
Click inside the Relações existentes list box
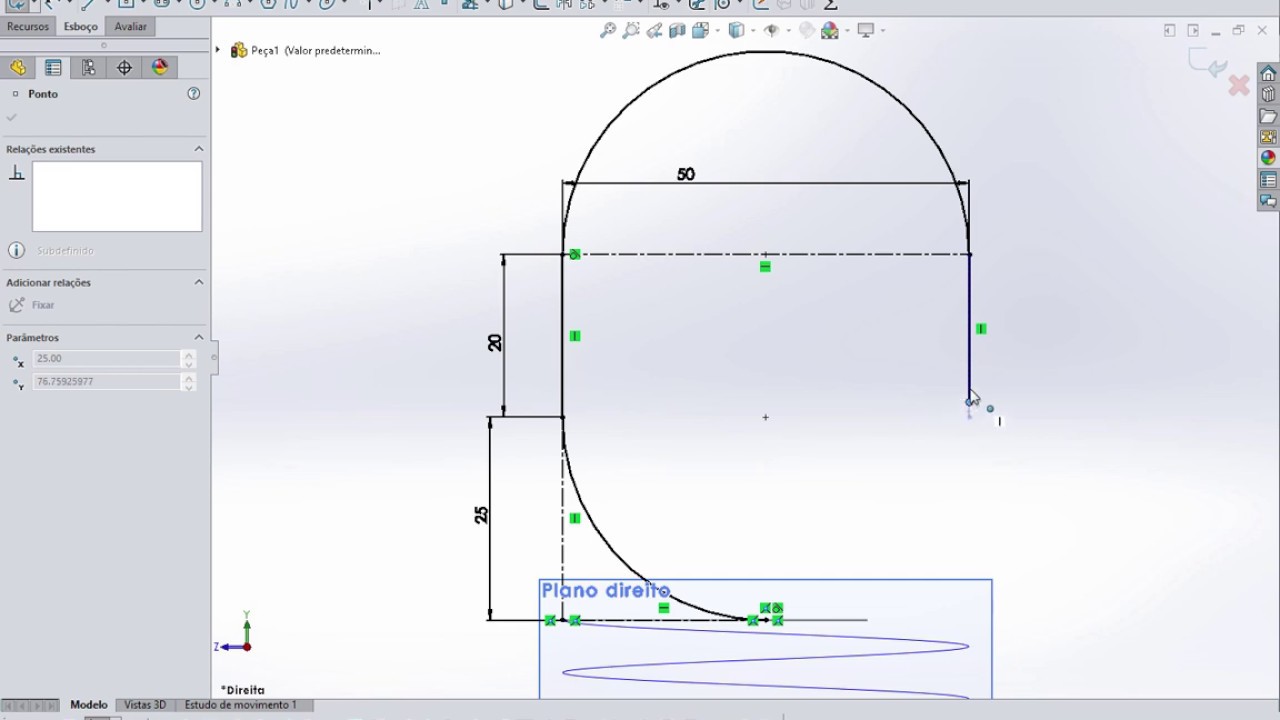point(117,196)
